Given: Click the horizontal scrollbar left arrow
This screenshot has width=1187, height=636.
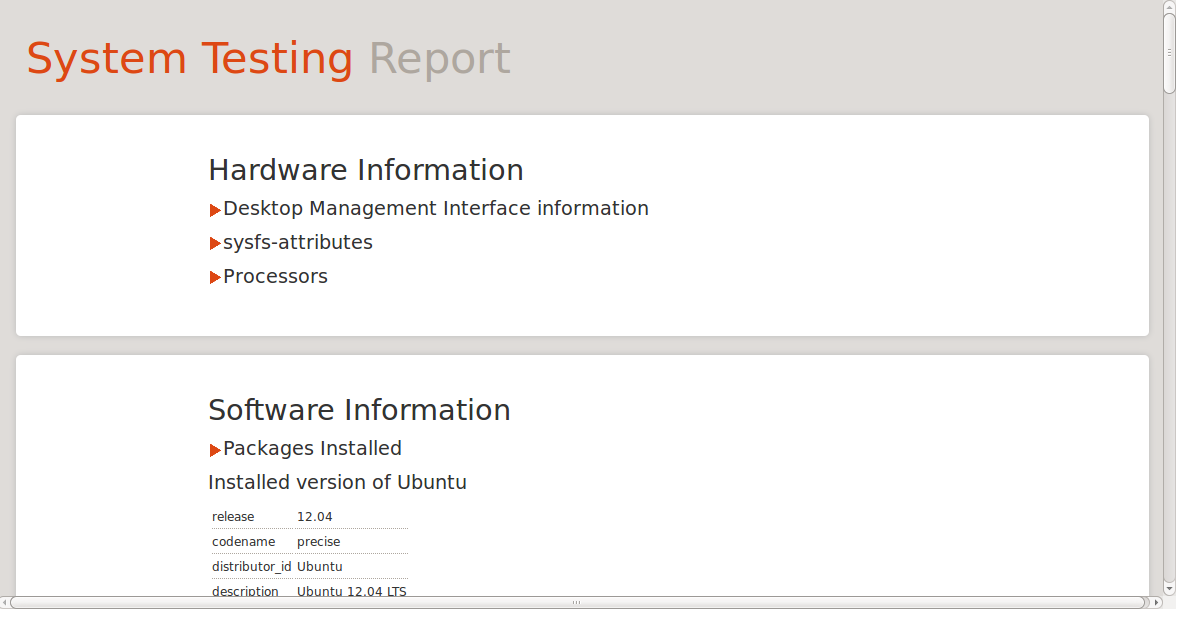Looking at the screenshot, I should point(5,603).
